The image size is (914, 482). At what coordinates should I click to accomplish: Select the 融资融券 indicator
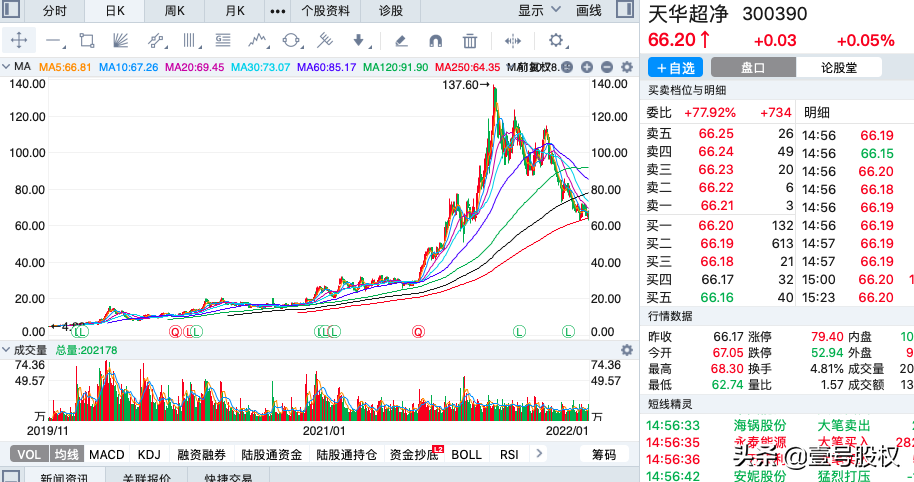coord(201,455)
